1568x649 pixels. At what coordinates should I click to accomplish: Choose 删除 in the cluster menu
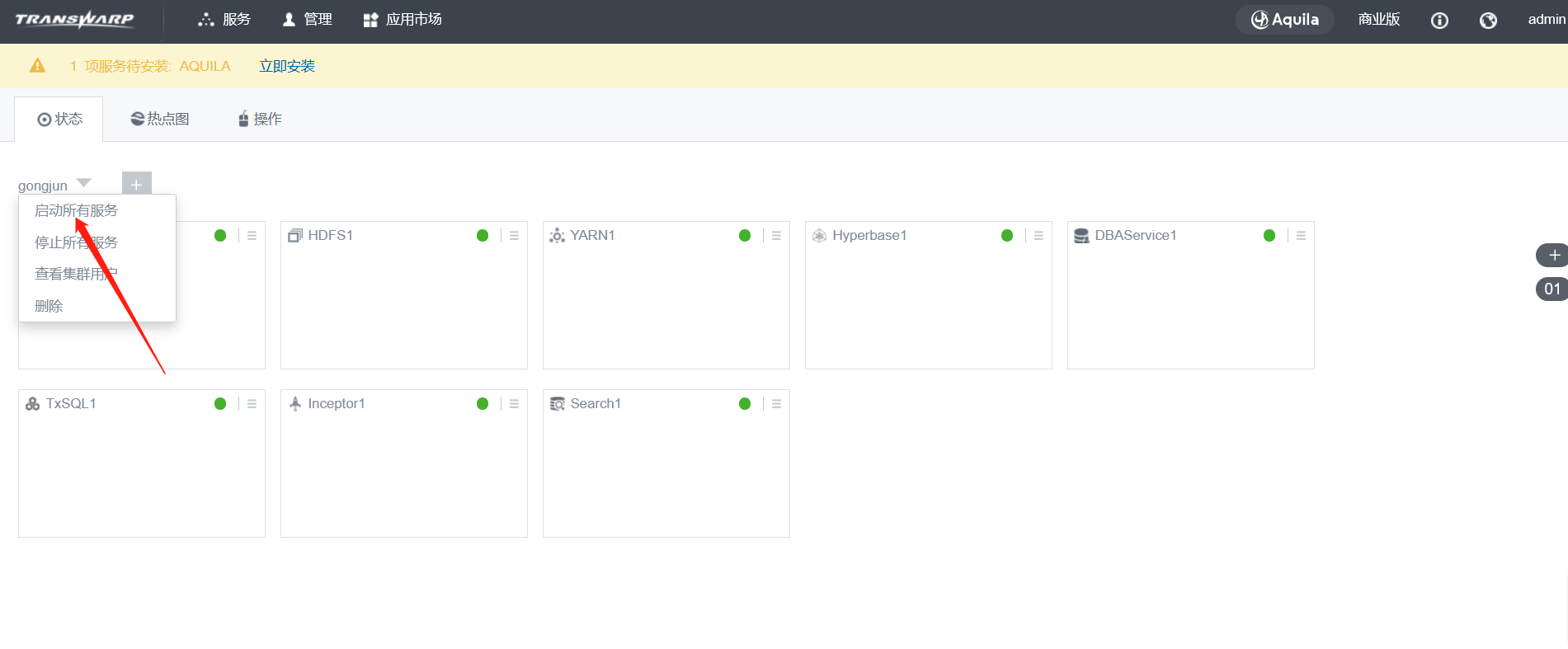[49, 306]
